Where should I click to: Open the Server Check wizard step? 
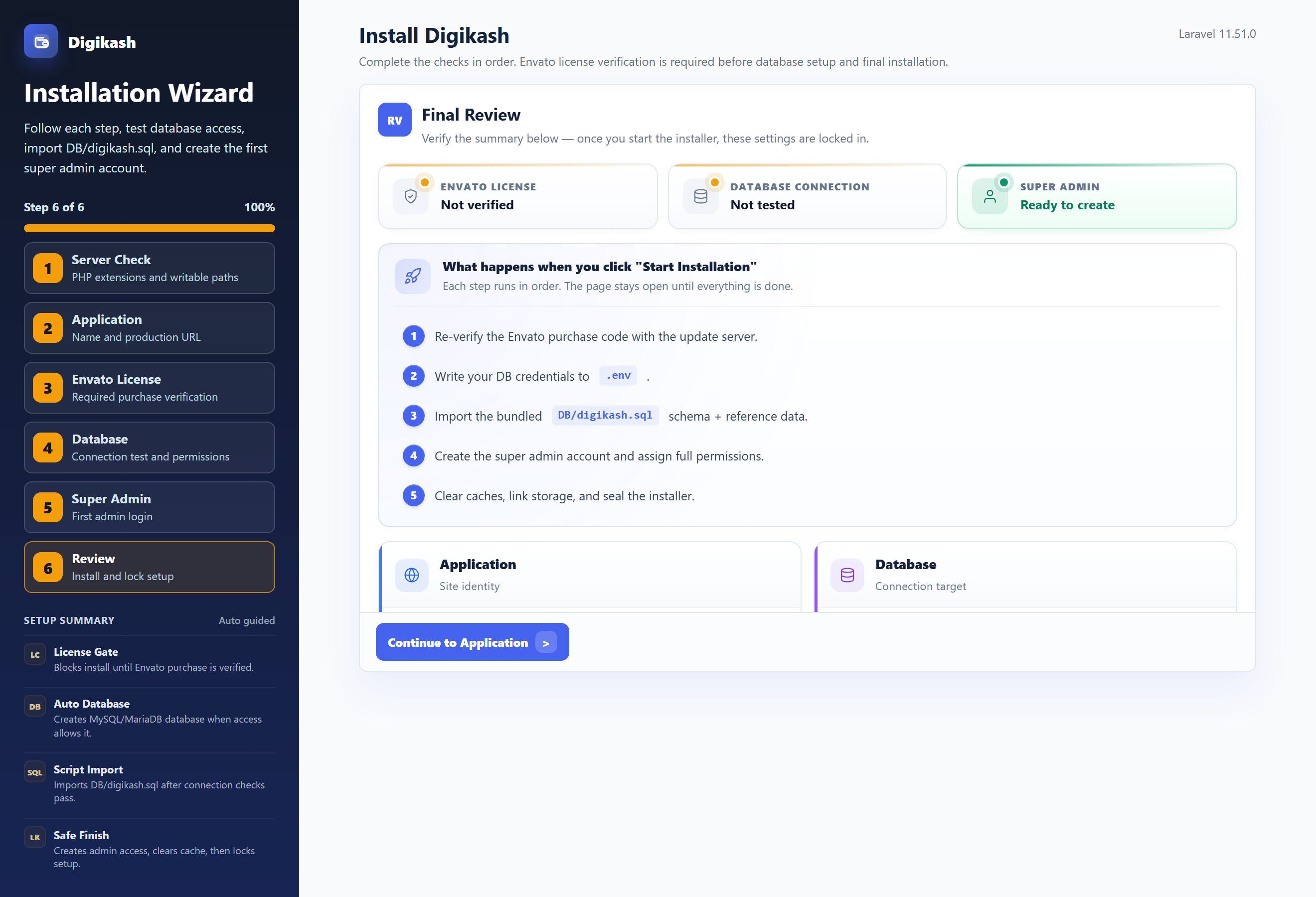pos(150,268)
